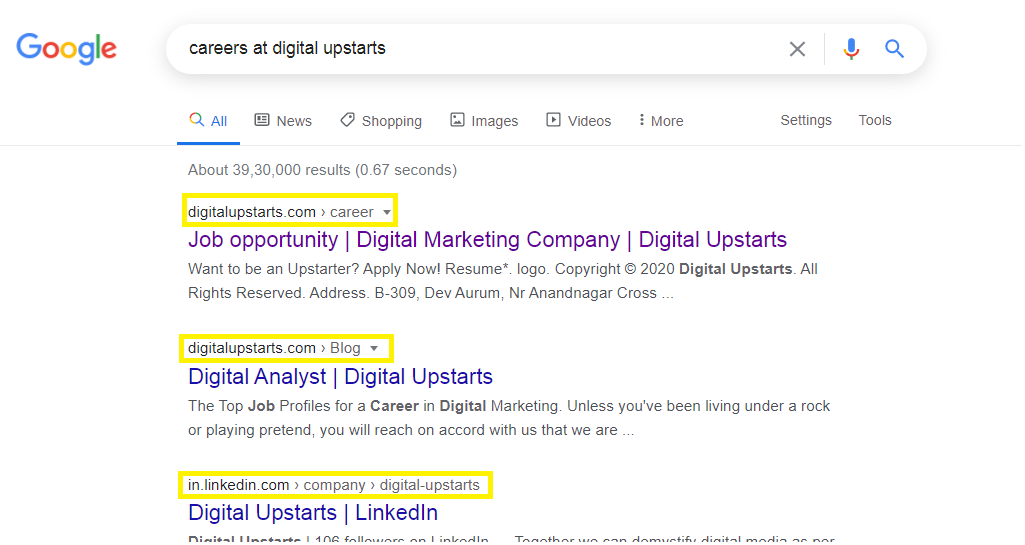Image resolution: width=1025 pixels, height=545 pixels.
Task: Open Digital Upstarts | LinkedIn result
Action: click(312, 513)
